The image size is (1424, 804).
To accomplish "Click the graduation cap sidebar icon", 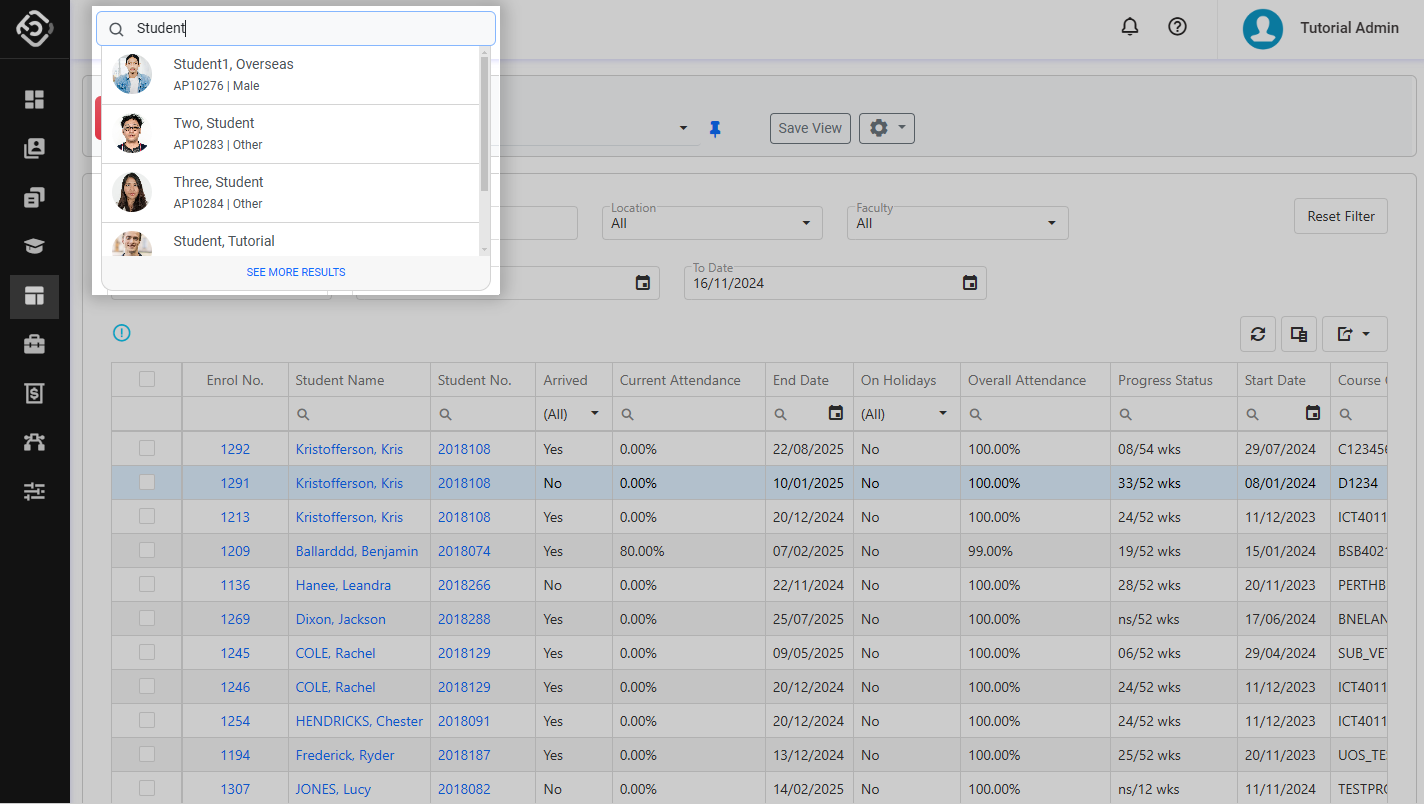I will point(35,247).
